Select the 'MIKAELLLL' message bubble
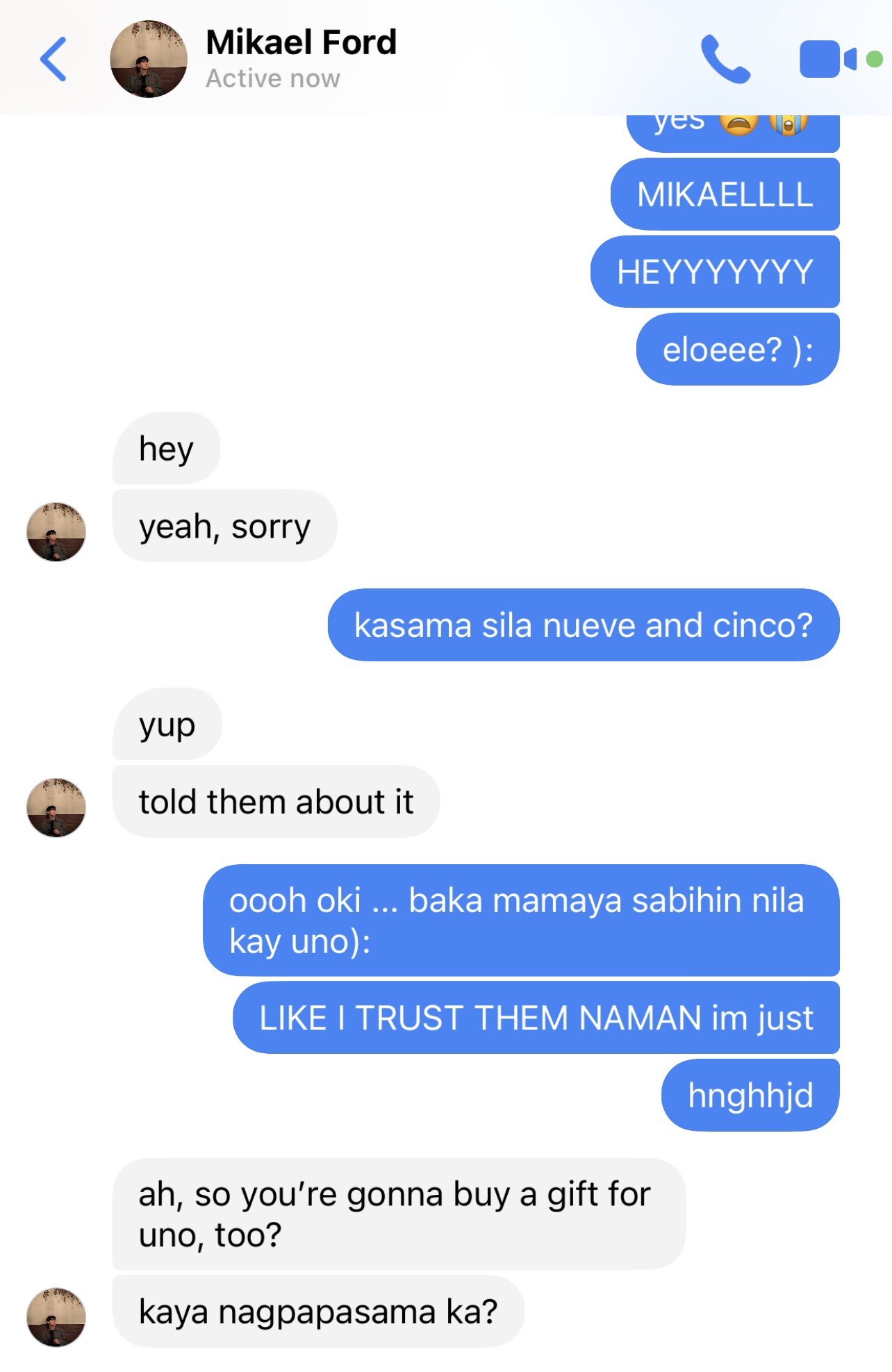892x1372 pixels. (x=725, y=195)
